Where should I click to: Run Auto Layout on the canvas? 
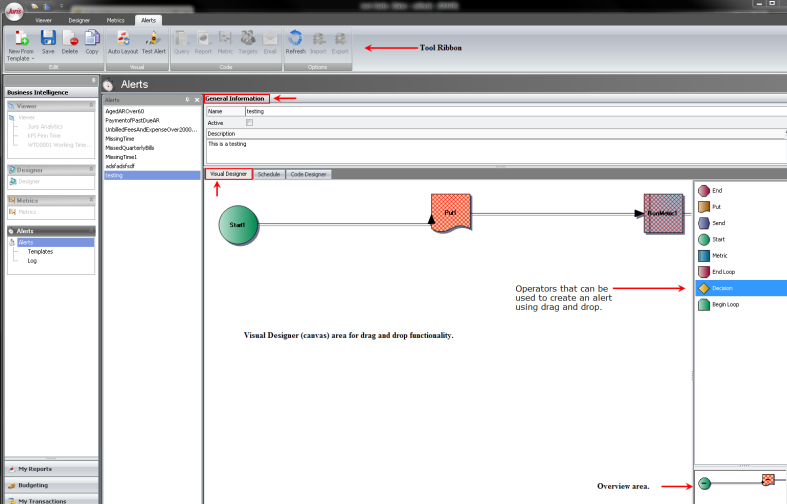point(123,40)
